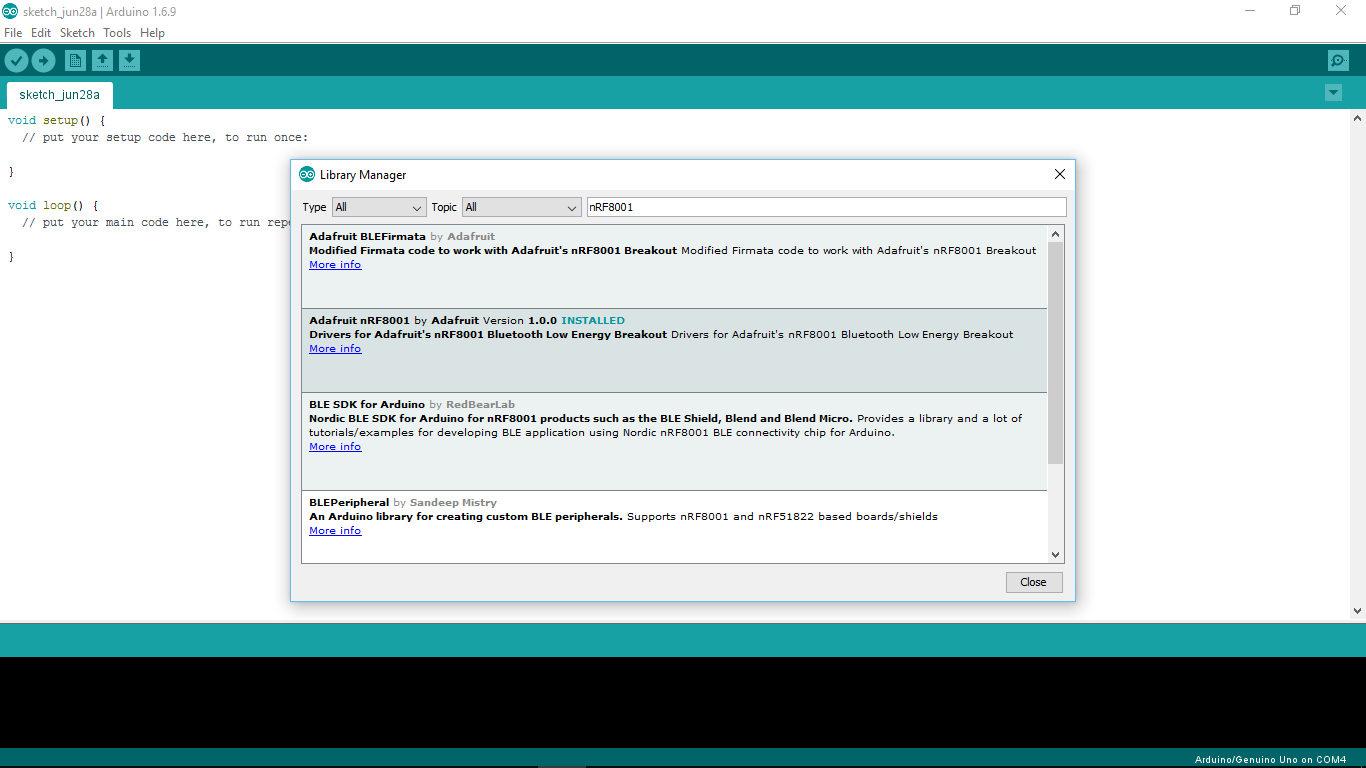Click the void loop() line in the editor
The width and height of the screenshot is (1366, 768).
click(x=53, y=206)
